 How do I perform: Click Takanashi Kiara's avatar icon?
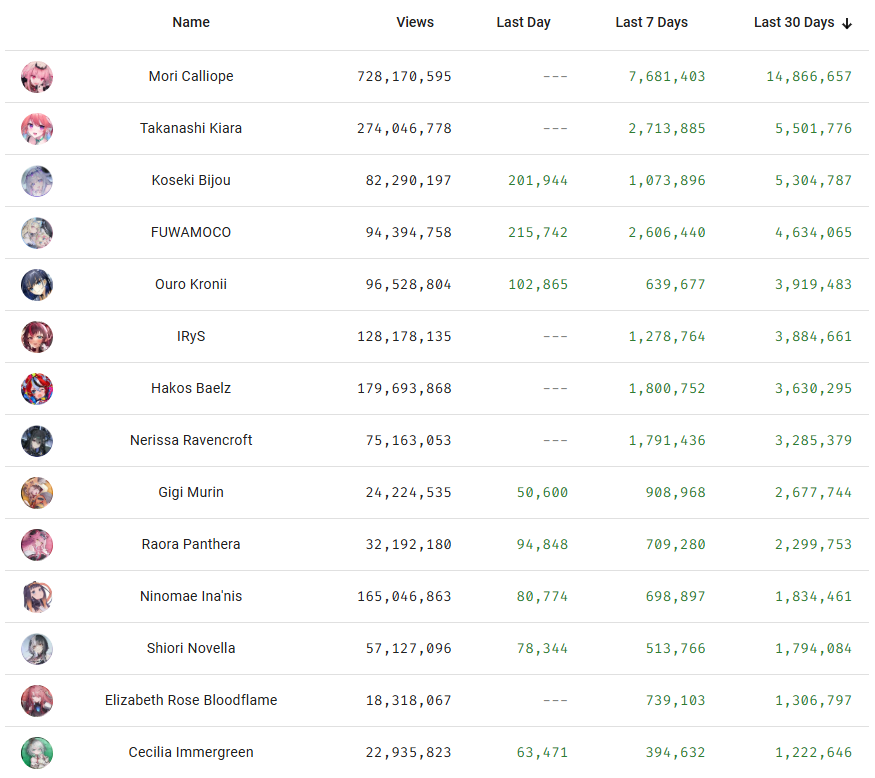point(37,129)
